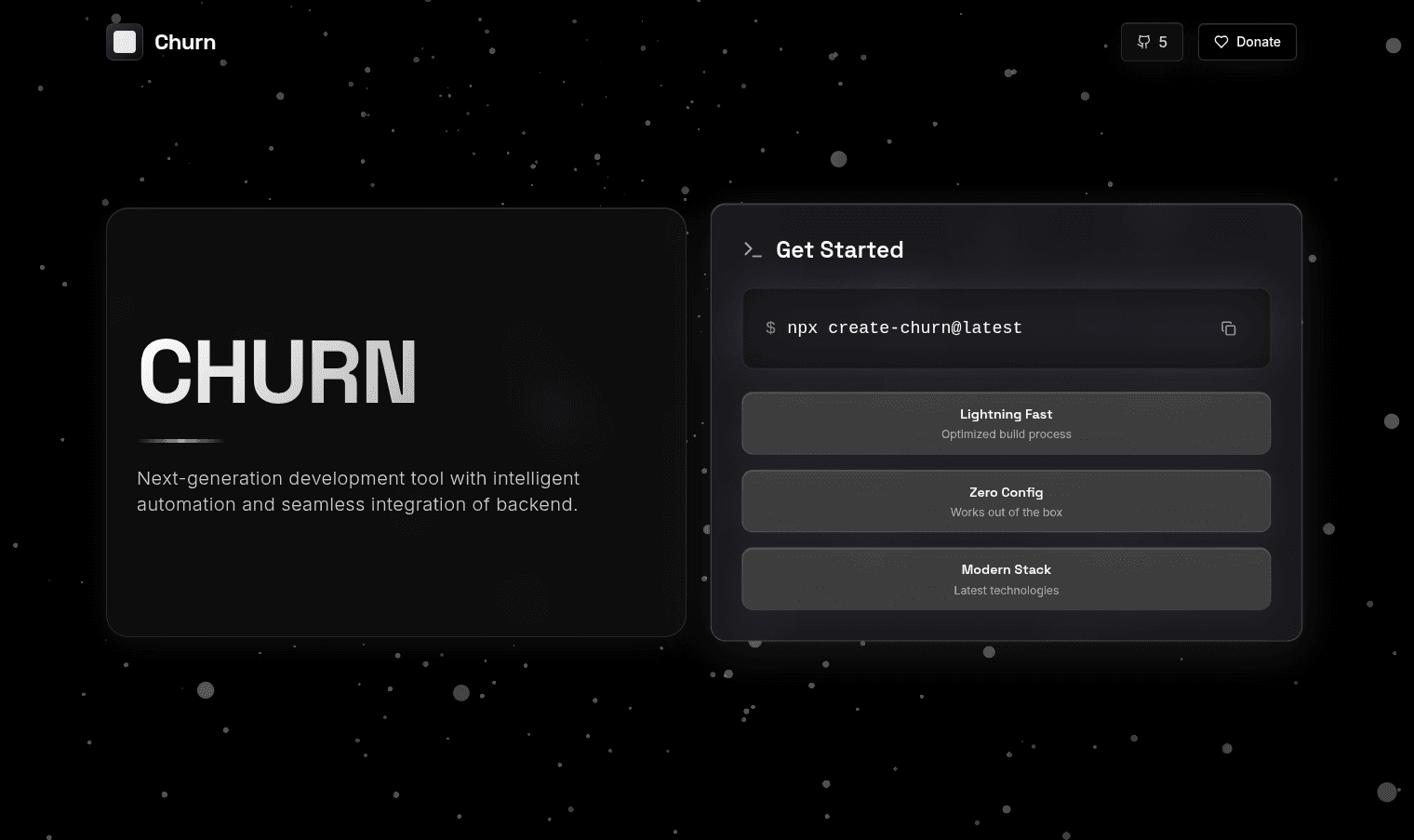
Task: Click the Donate button
Action: click(x=1247, y=42)
